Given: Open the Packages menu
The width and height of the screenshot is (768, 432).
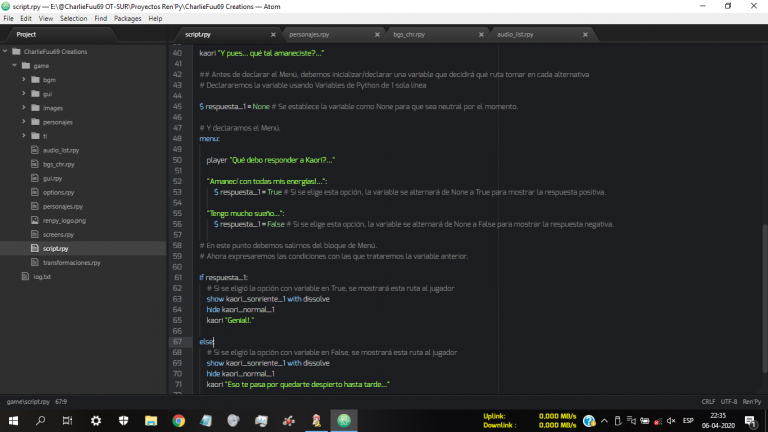Looking at the screenshot, I should tap(127, 18).
